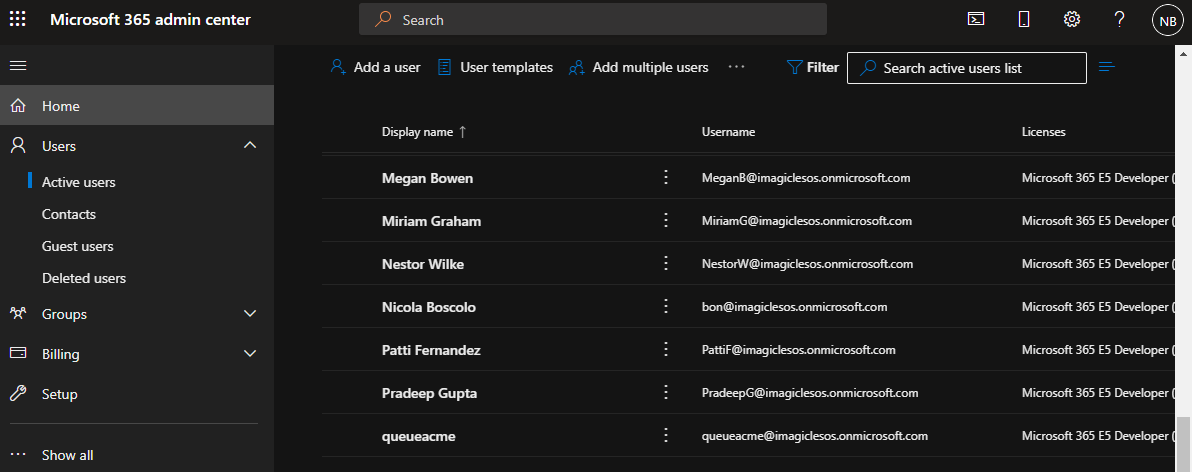This screenshot has height=472, width=1192.
Task: Expand the Groups navigation section
Action: click(x=250, y=314)
